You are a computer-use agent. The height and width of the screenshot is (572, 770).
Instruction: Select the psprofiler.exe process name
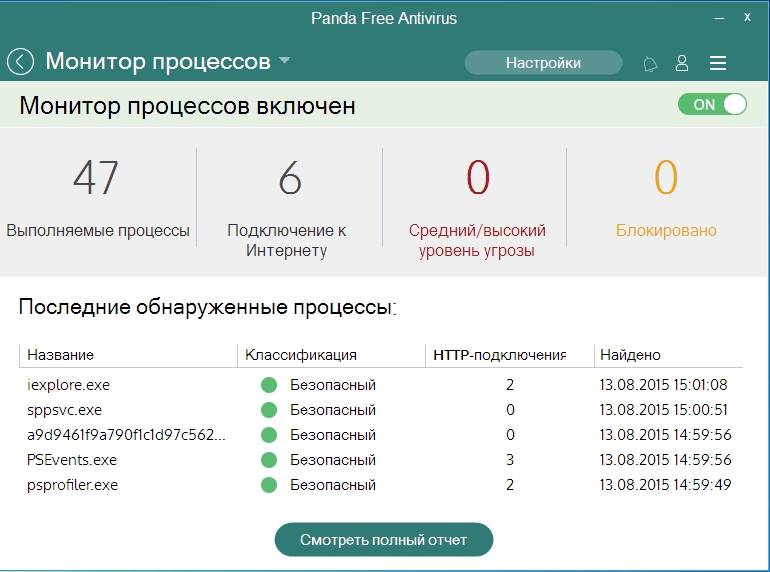[x=72, y=485]
